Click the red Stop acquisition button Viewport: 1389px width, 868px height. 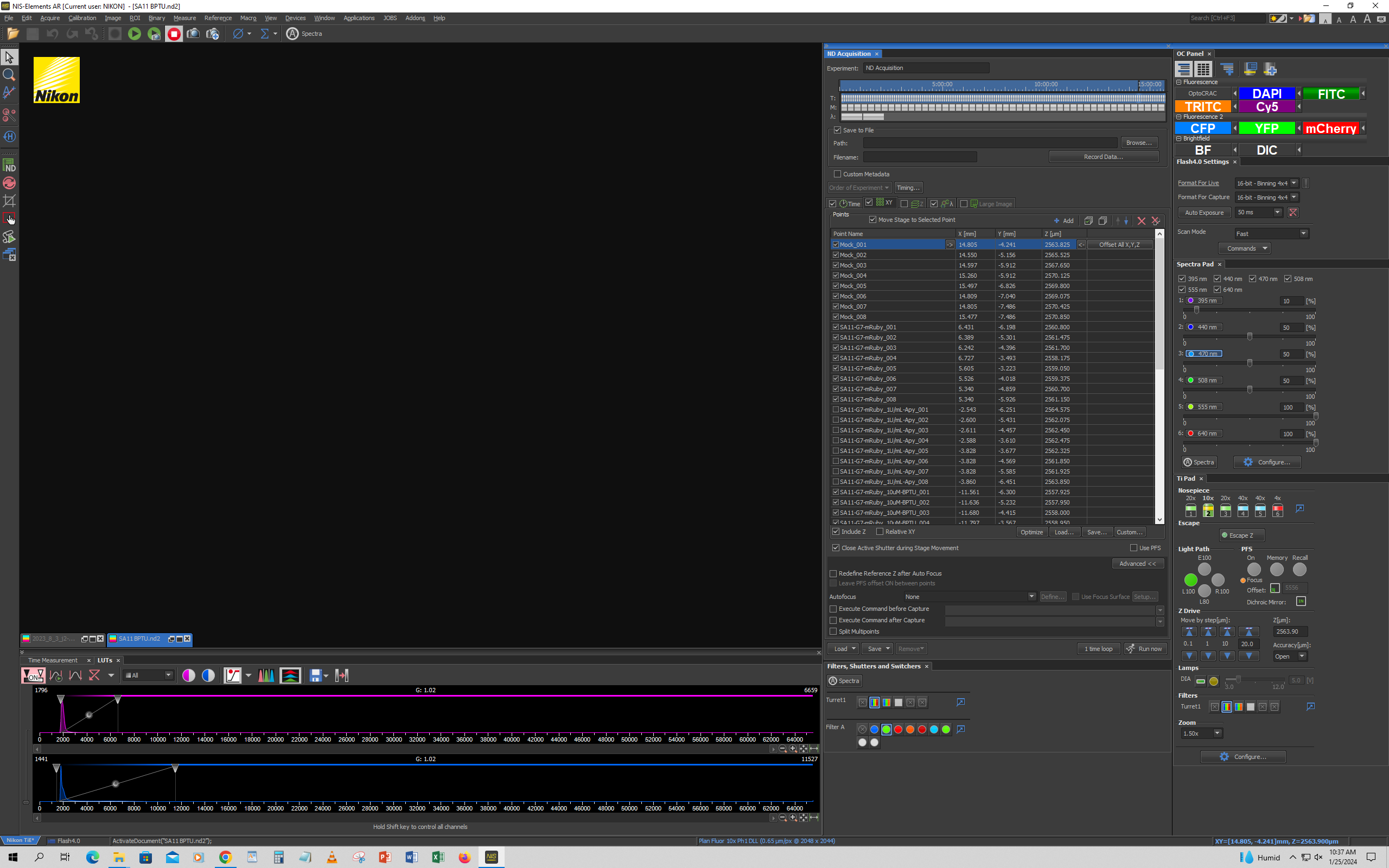pyautogui.click(x=174, y=34)
